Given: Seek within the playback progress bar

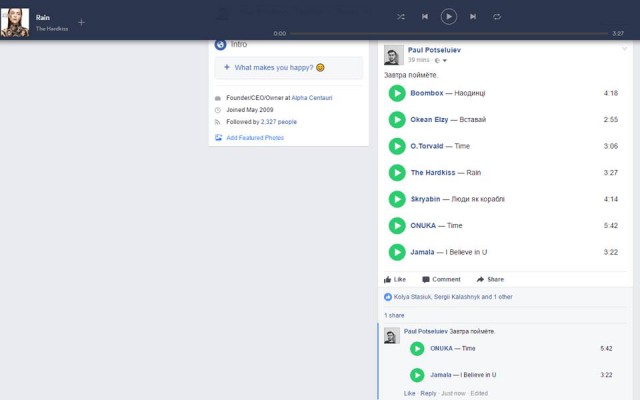Looking at the screenshot, I should 448,34.
